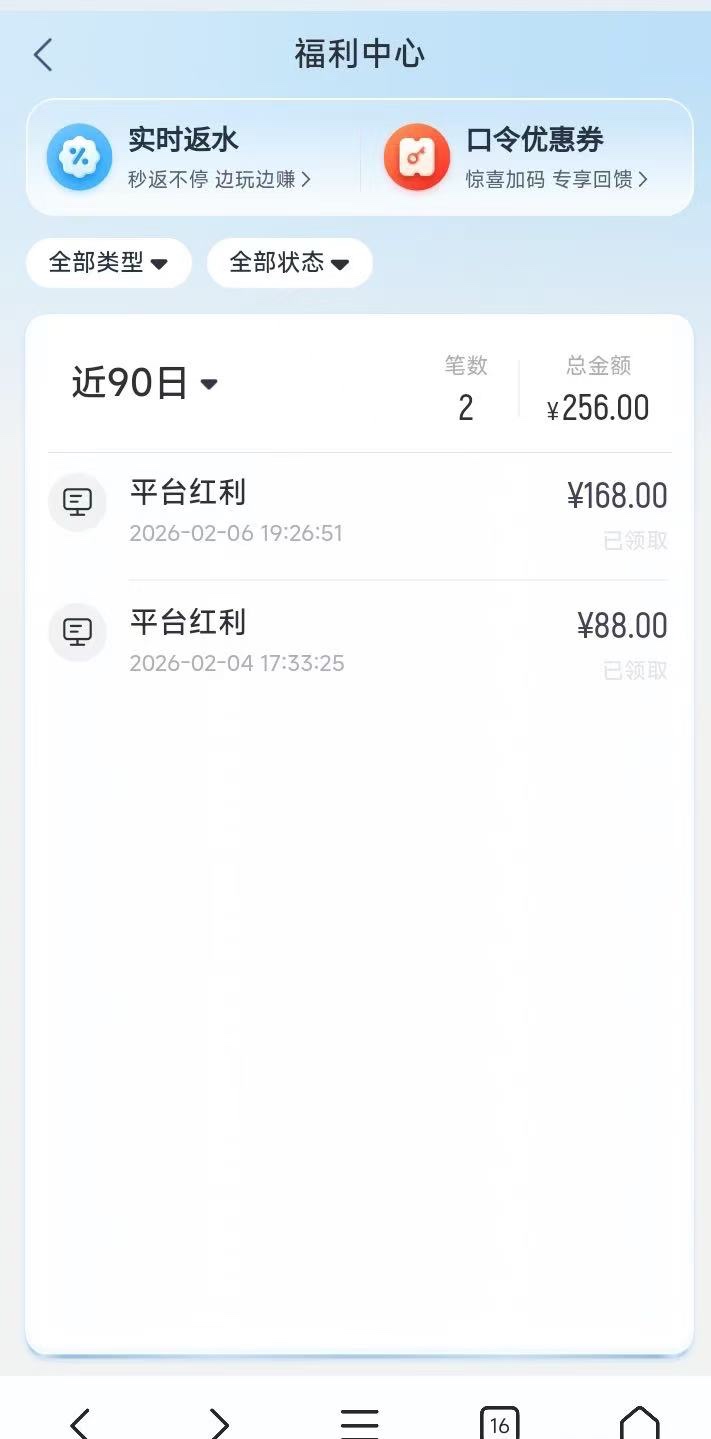Tap the blue 实时返水 percent icon
This screenshot has height=1439, width=711.
pyautogui.click(x=79, y=156)
